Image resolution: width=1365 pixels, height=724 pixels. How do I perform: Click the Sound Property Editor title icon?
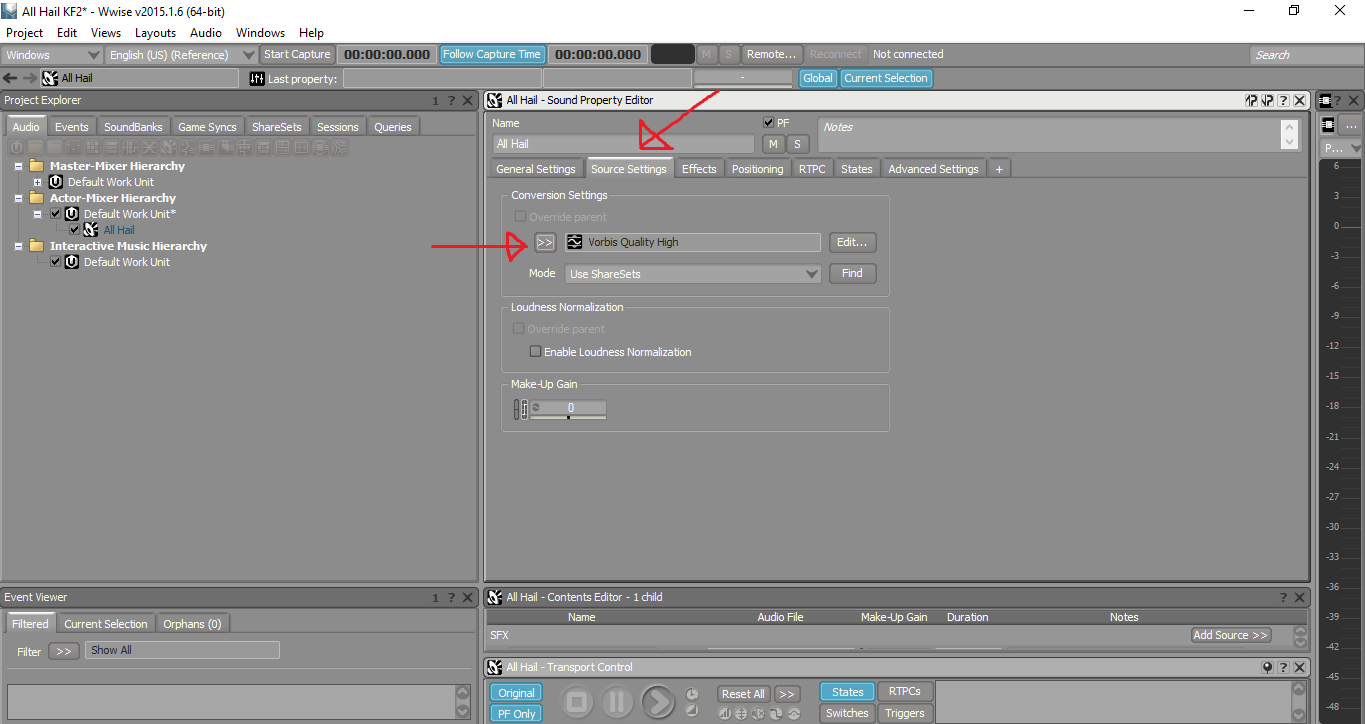click(495, 100)
